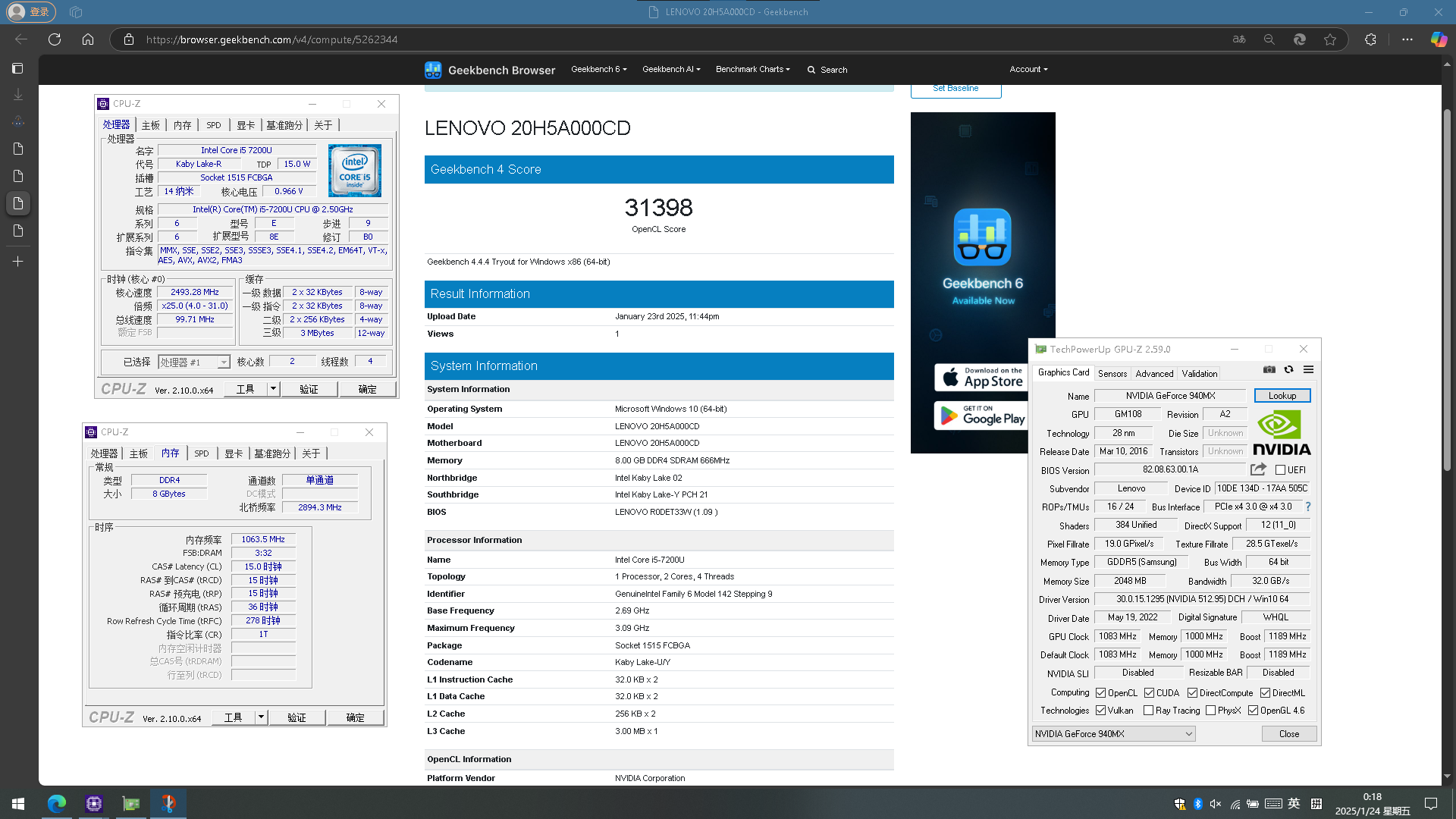Viewport: 1456px width, 819px height.
Task: Toggle Ray Tracing checkbox in GPU-Z
Action: click(x=1148, y=711)
